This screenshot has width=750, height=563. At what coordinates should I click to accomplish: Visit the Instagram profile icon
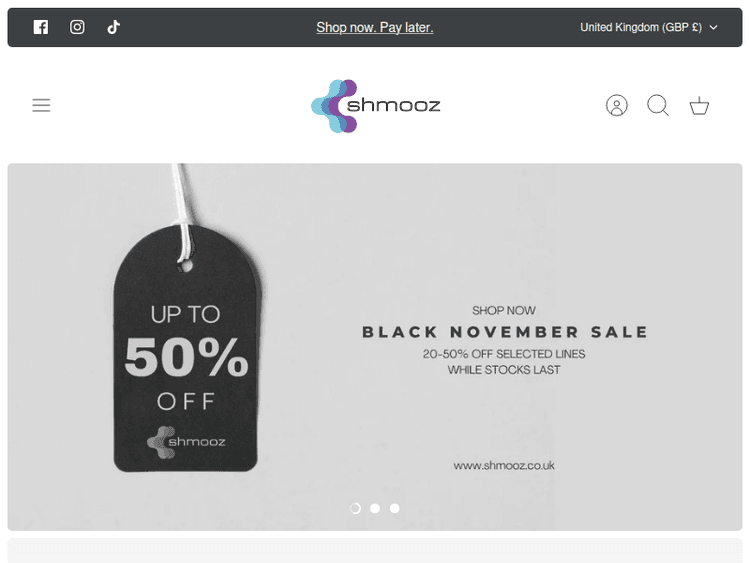tap(77, 27)
